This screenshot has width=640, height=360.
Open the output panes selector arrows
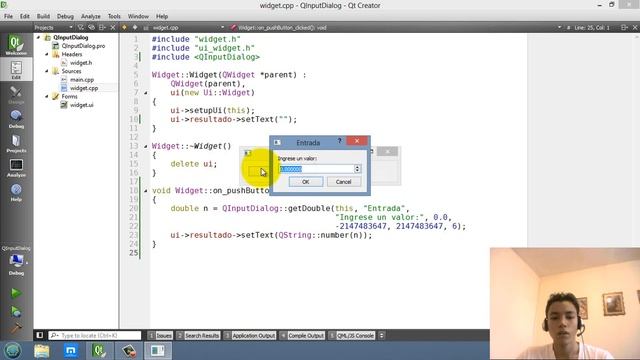(381, 335)
